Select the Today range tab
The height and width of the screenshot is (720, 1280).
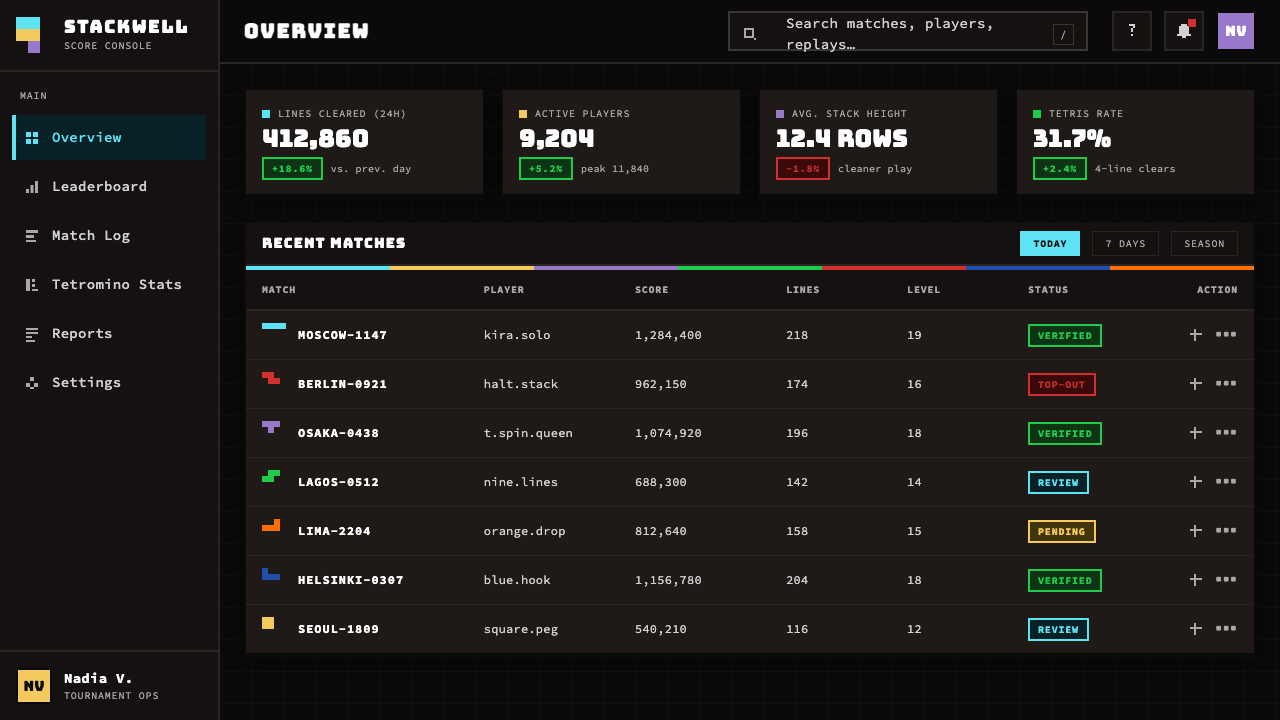click(1050, 243)
